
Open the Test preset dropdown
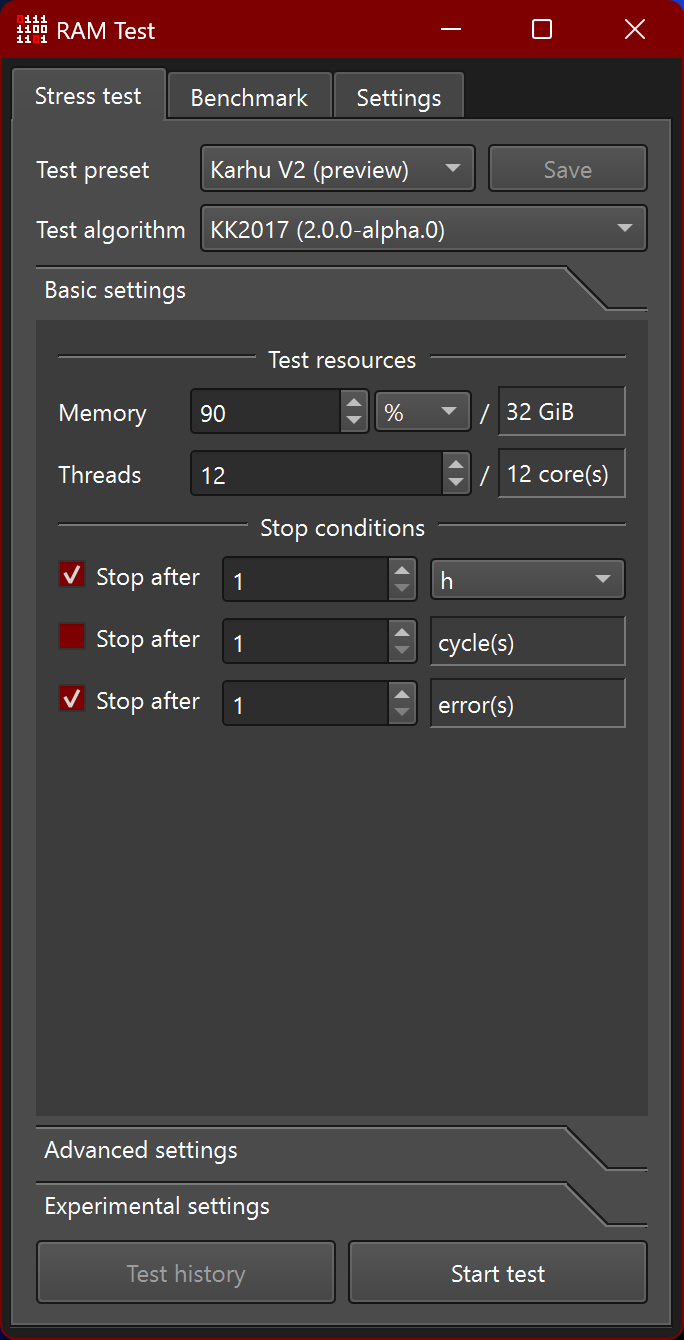[x=337, y=169]
